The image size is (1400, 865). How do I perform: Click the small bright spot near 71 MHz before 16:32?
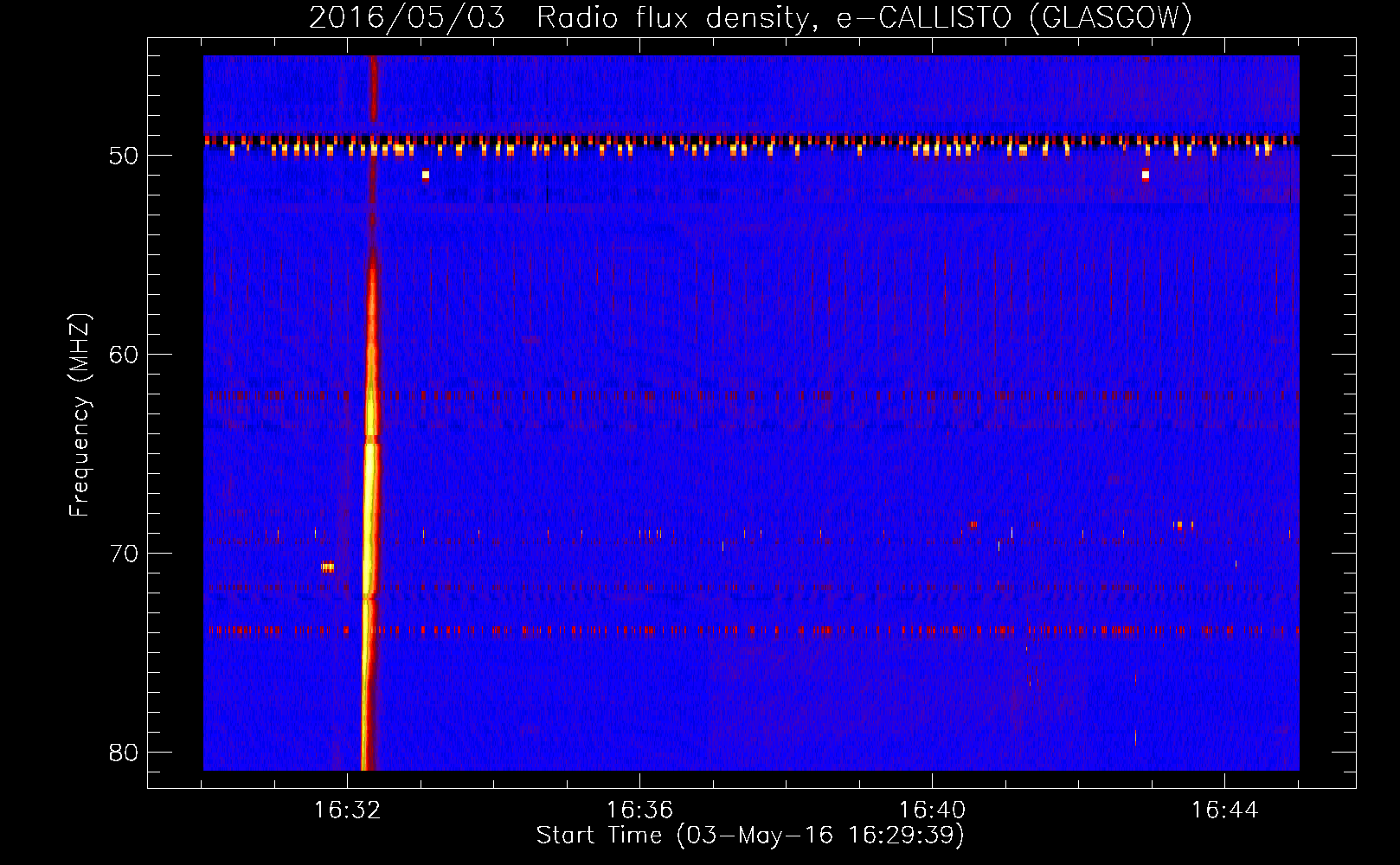tap(328, 567)
